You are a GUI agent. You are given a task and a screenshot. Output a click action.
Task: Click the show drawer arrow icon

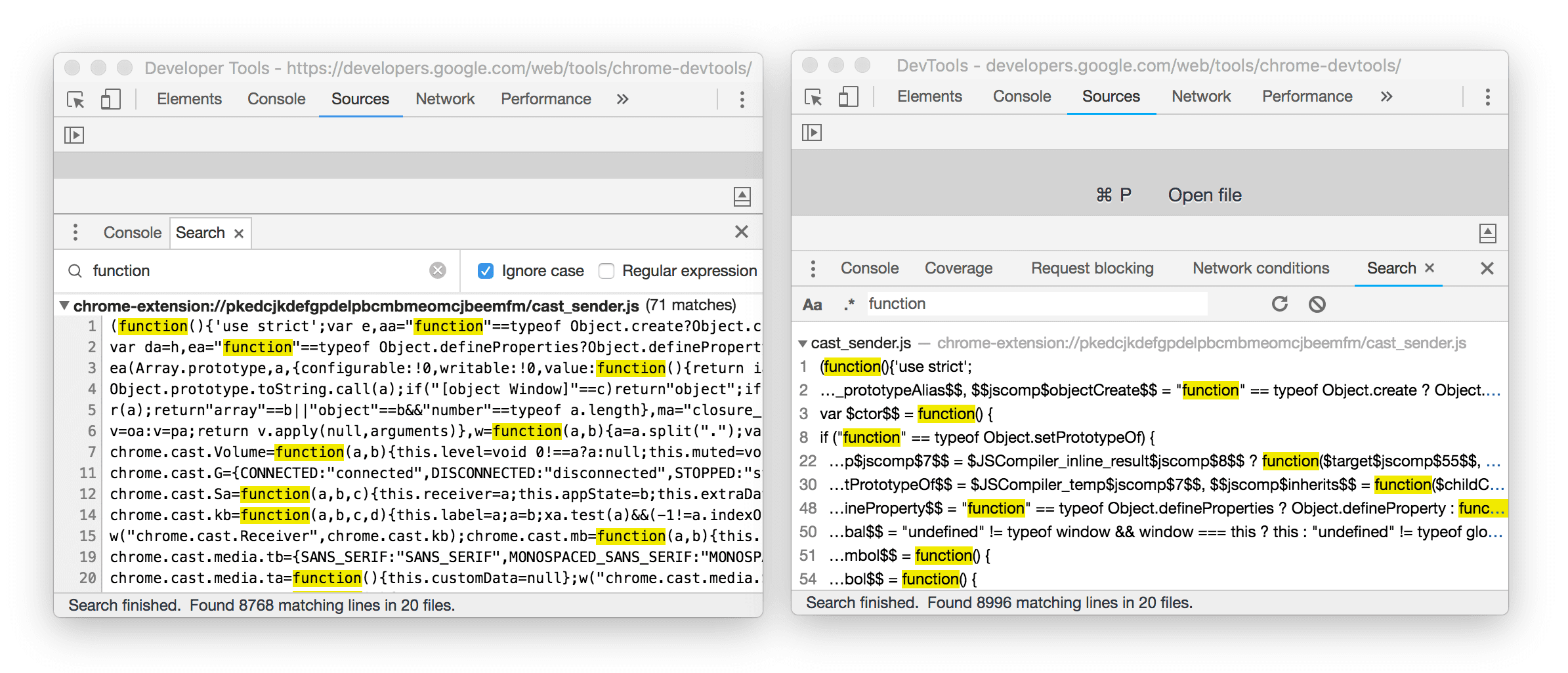(74, 134)
